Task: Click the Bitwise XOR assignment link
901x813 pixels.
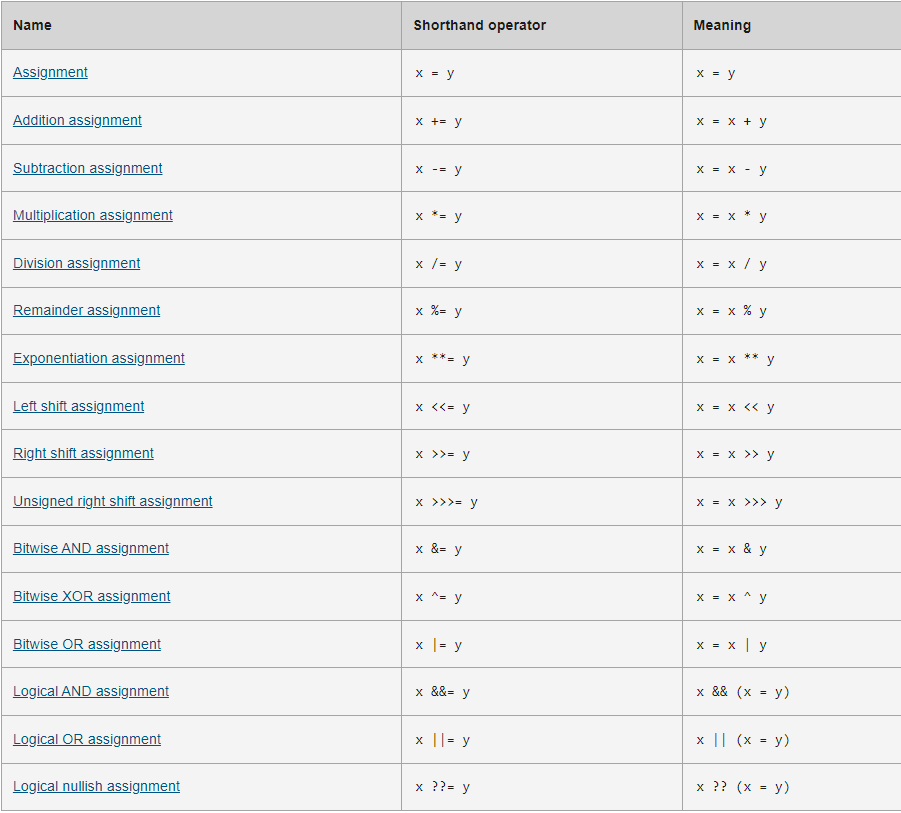Action: [x=91, y=596]
